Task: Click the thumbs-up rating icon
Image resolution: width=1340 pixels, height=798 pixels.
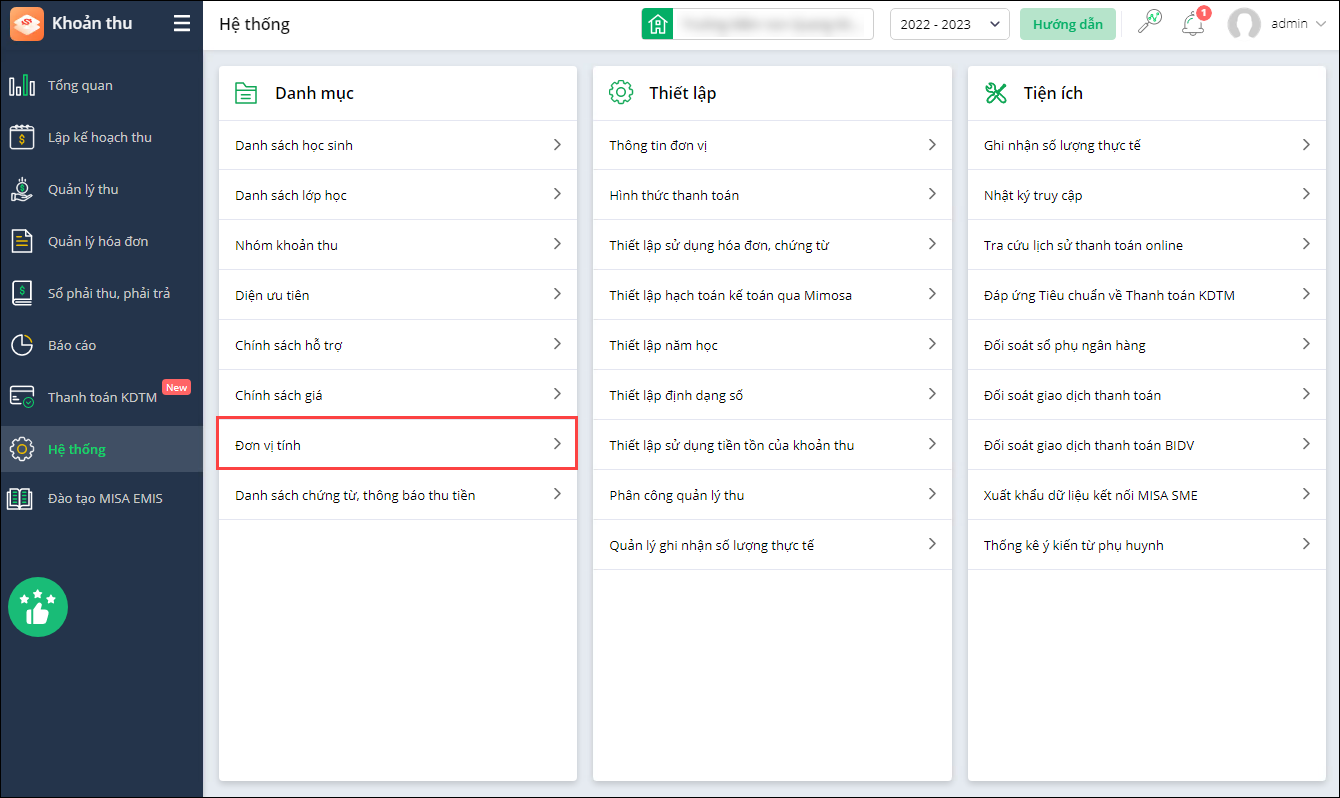Action: click(38, 607)
